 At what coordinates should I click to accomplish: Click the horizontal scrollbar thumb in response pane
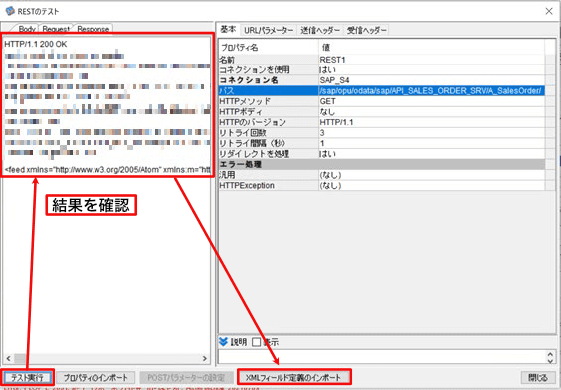click(x=21, y=358)
